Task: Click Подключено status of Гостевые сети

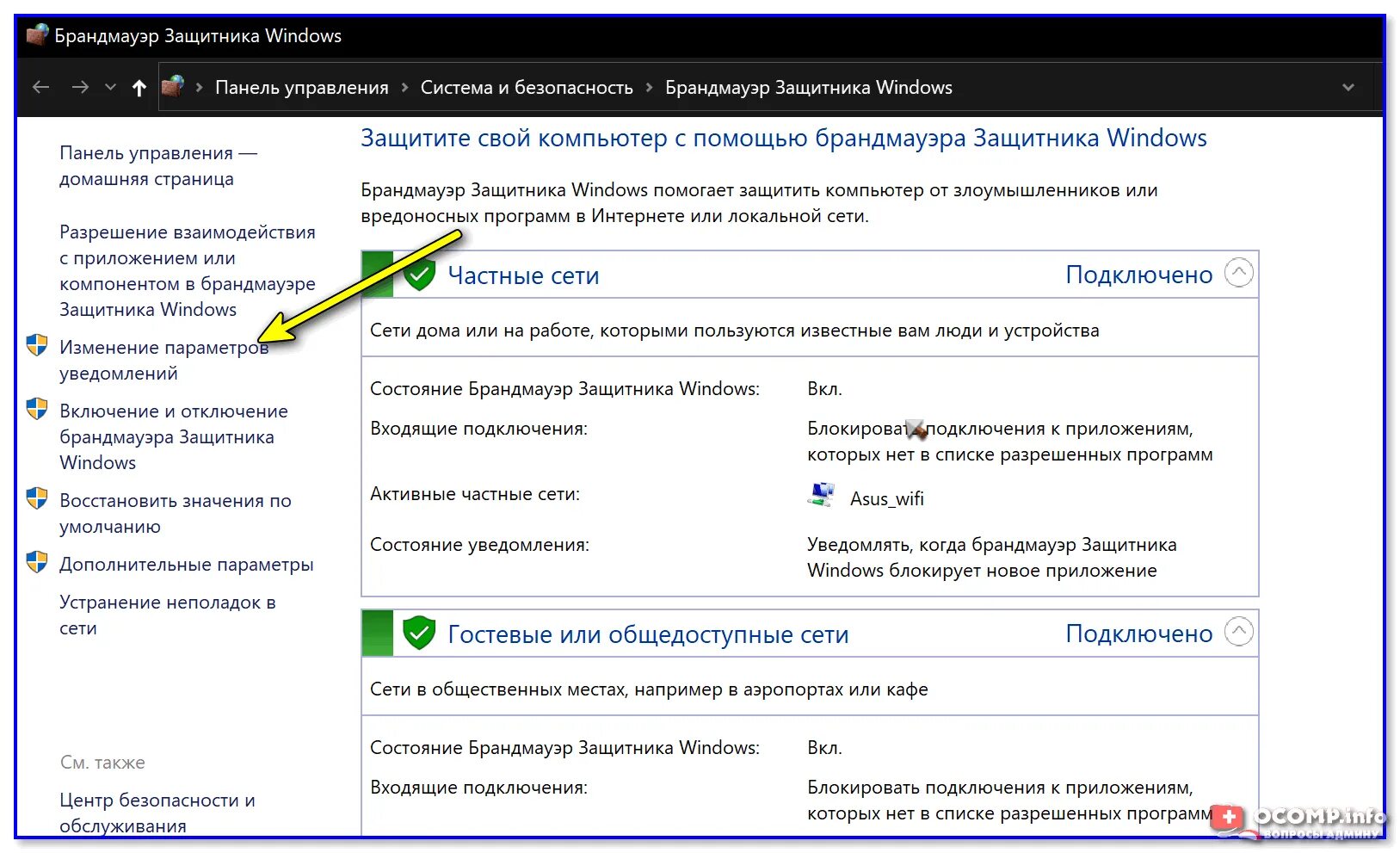Action: (x=1138, y=634)
